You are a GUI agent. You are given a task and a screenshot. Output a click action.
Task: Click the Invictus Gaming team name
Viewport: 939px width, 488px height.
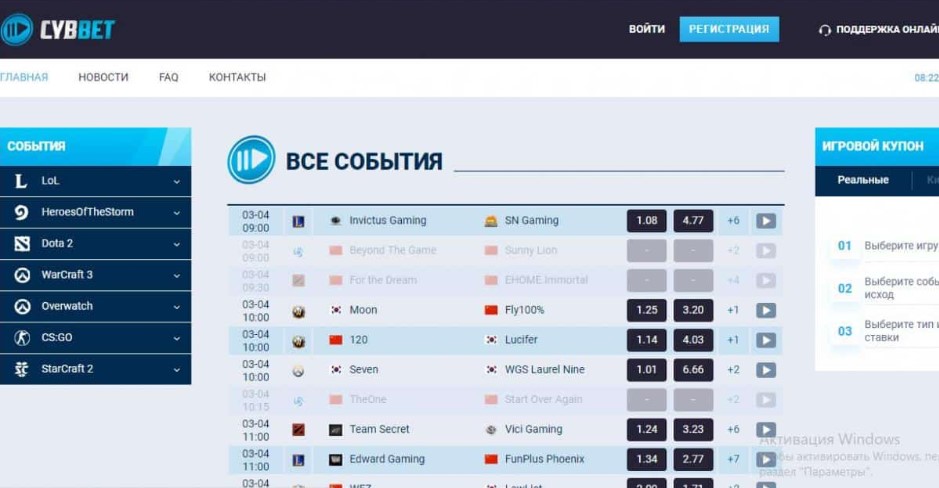[x=387, y=220]
